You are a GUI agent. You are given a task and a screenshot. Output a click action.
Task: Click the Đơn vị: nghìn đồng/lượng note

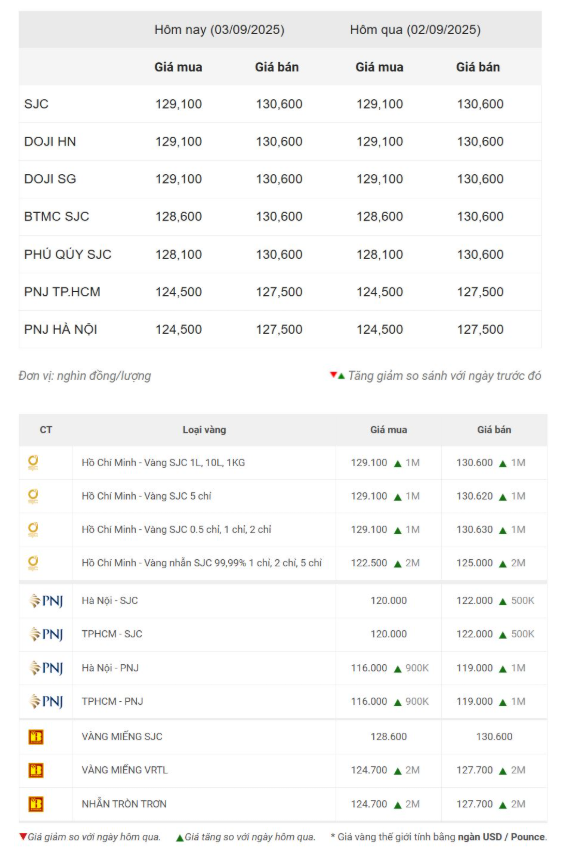coord(85,376)
